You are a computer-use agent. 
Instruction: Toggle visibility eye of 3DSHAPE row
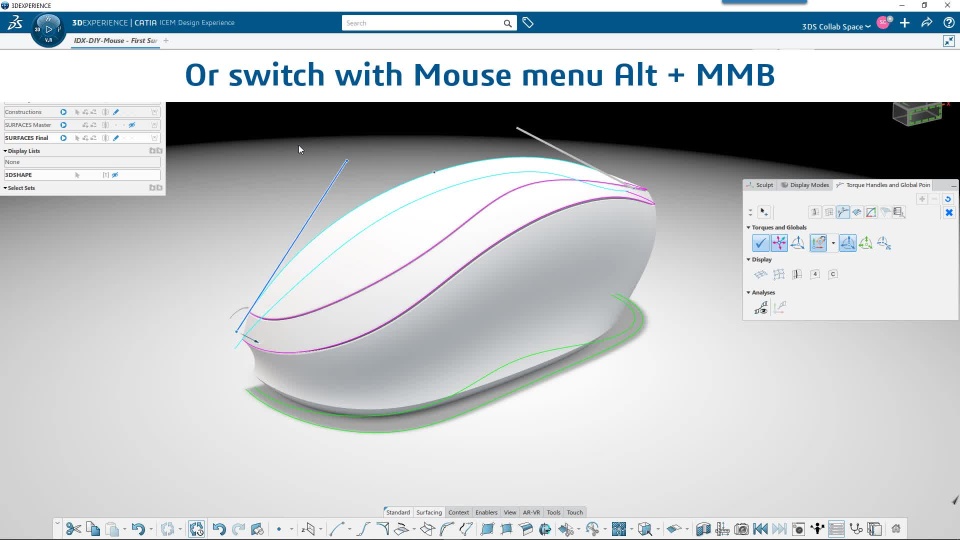(x=115, y=175)
